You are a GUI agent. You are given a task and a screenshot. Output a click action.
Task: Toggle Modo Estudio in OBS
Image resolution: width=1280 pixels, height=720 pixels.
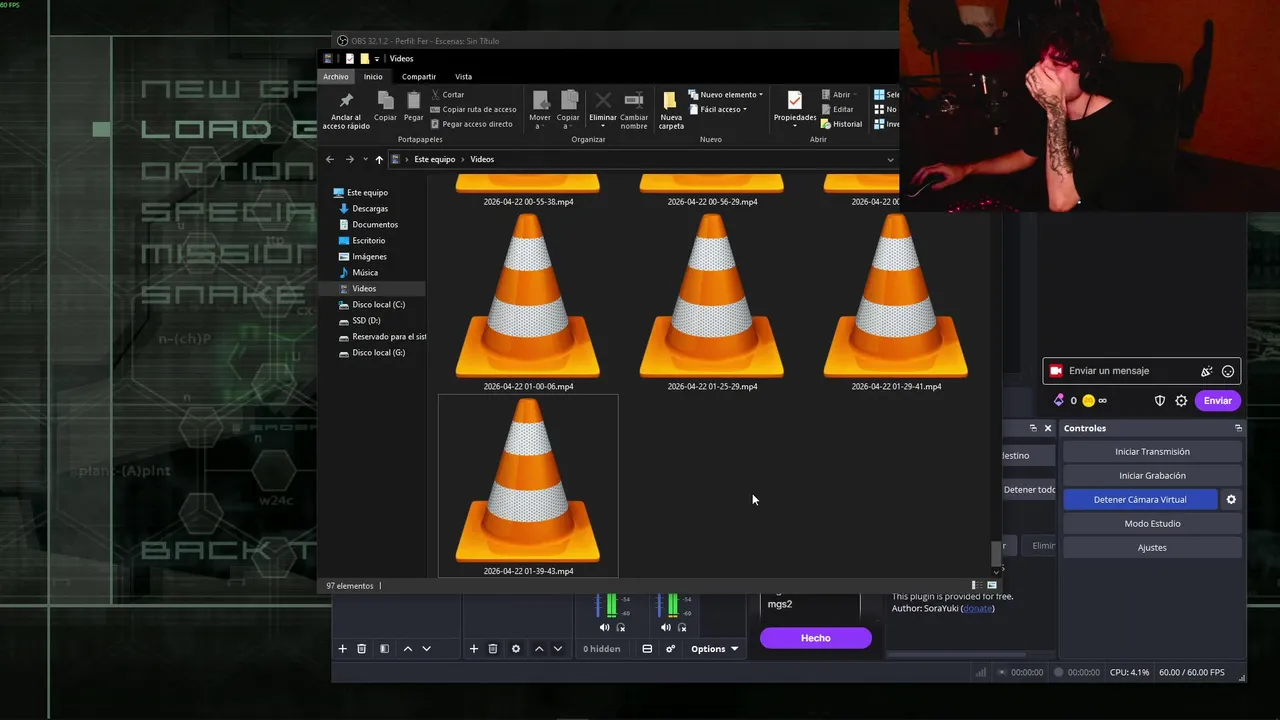click(1152, 524)
